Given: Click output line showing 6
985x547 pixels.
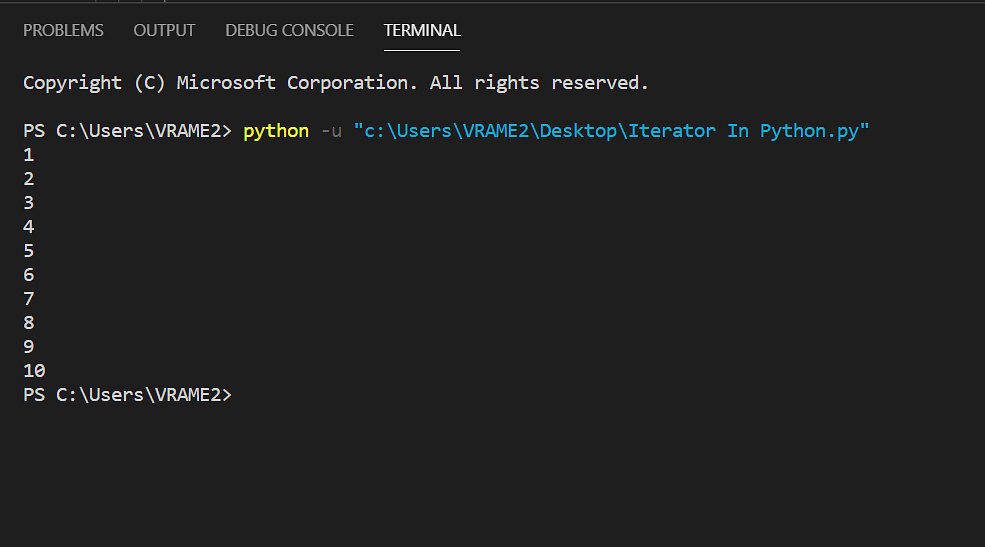Looking at the screenshot, I should click(28, 274).
